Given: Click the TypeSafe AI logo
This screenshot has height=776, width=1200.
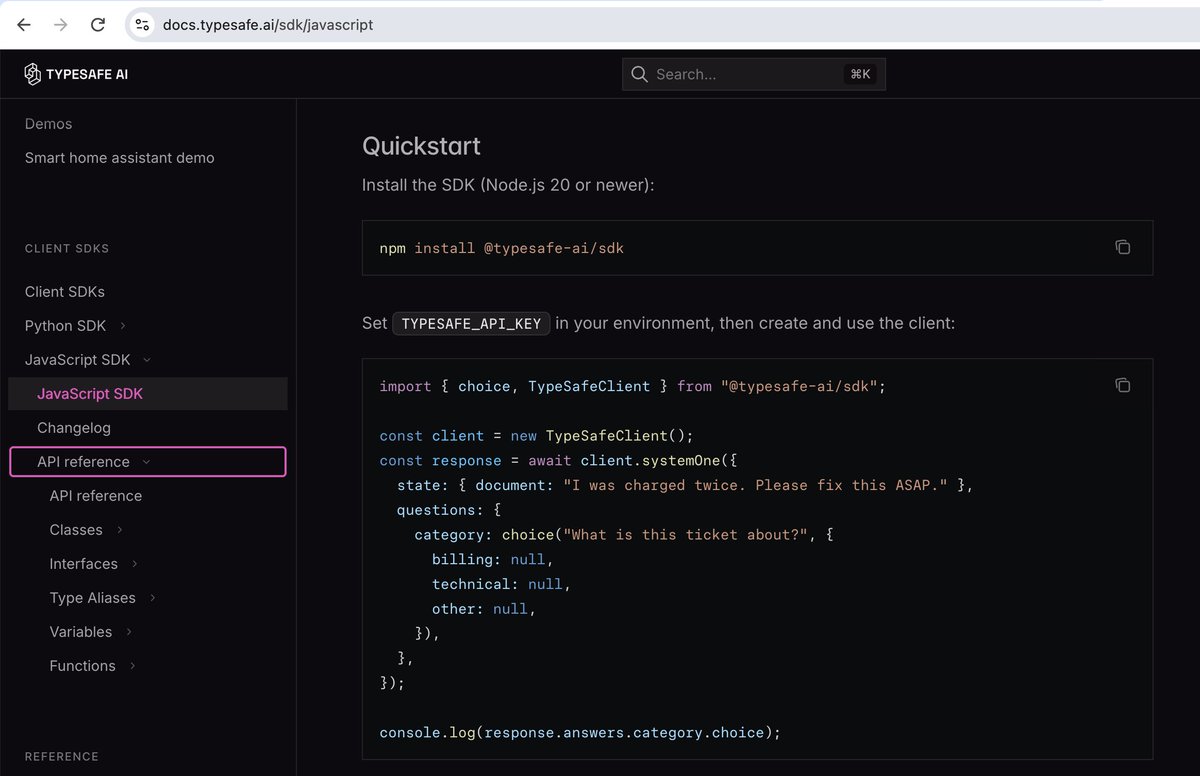Looking at the screenshot, I should click(x=76, y=74).
